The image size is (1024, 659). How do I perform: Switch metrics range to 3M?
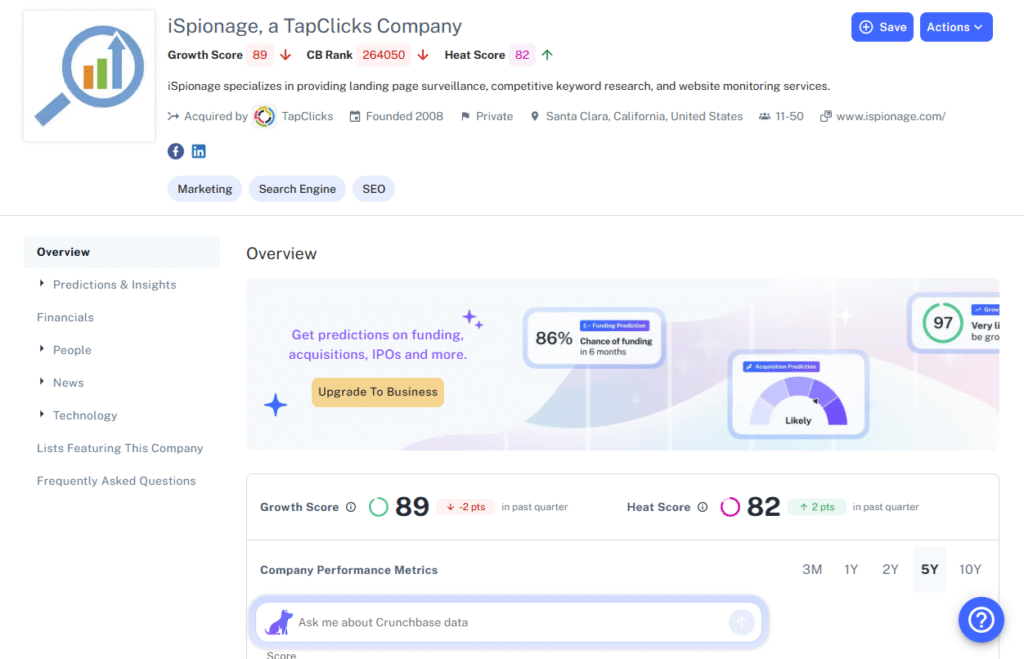(812, 570)
